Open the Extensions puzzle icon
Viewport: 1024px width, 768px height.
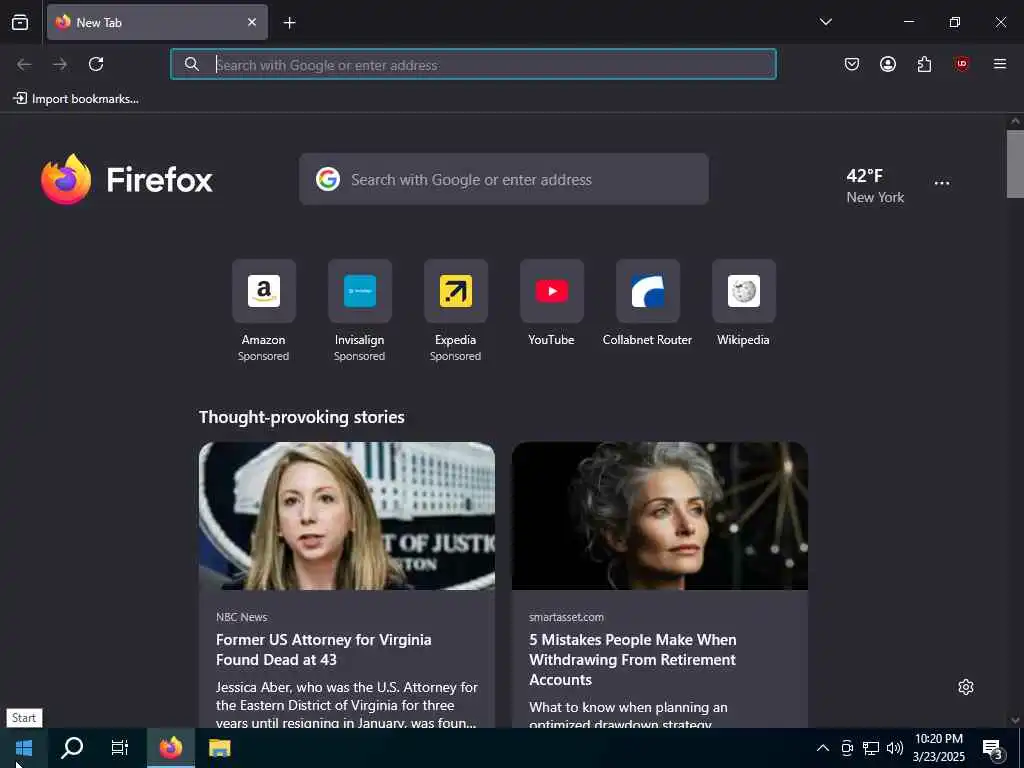(924, 64)
